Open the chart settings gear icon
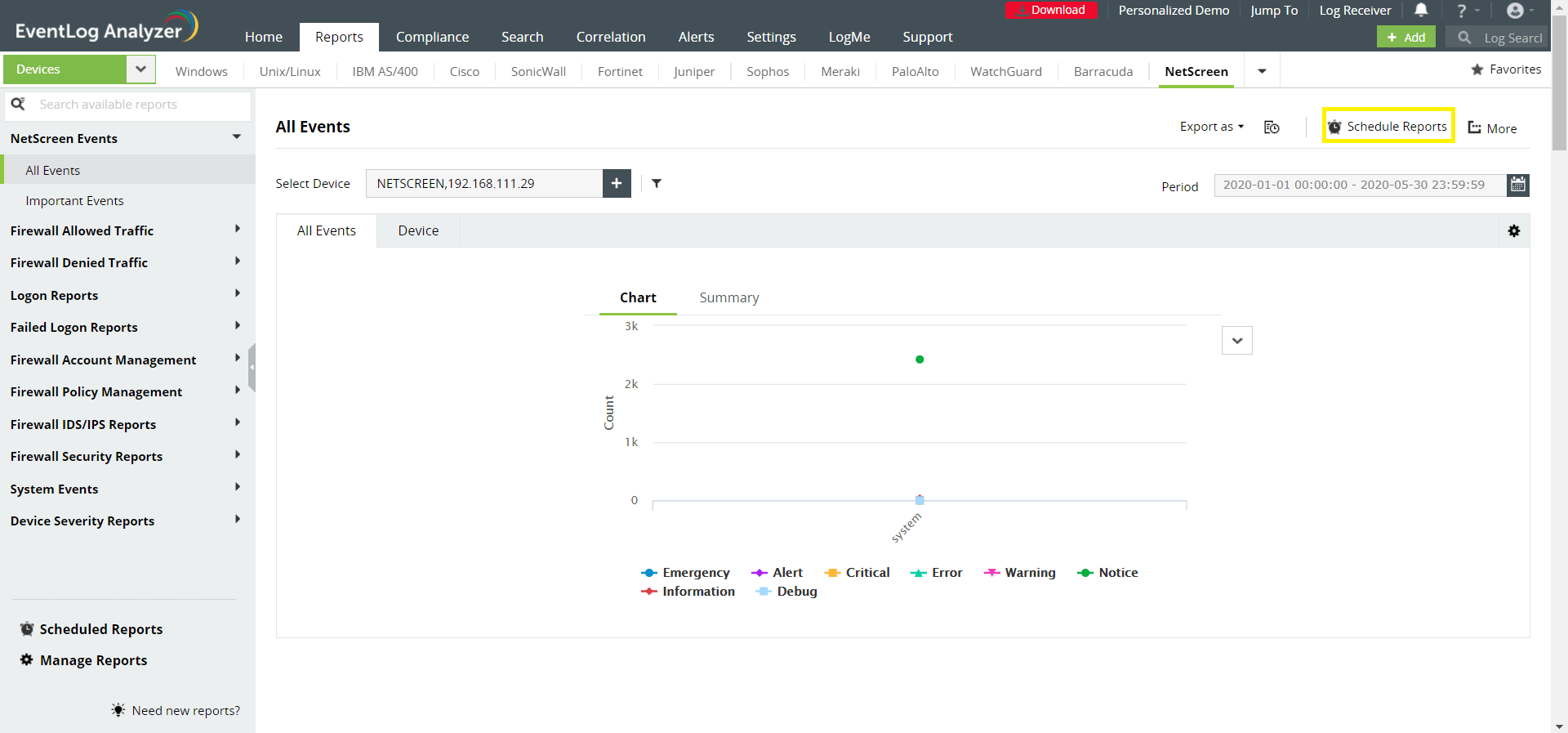The image size is (1568, 733). [1514, 231]
